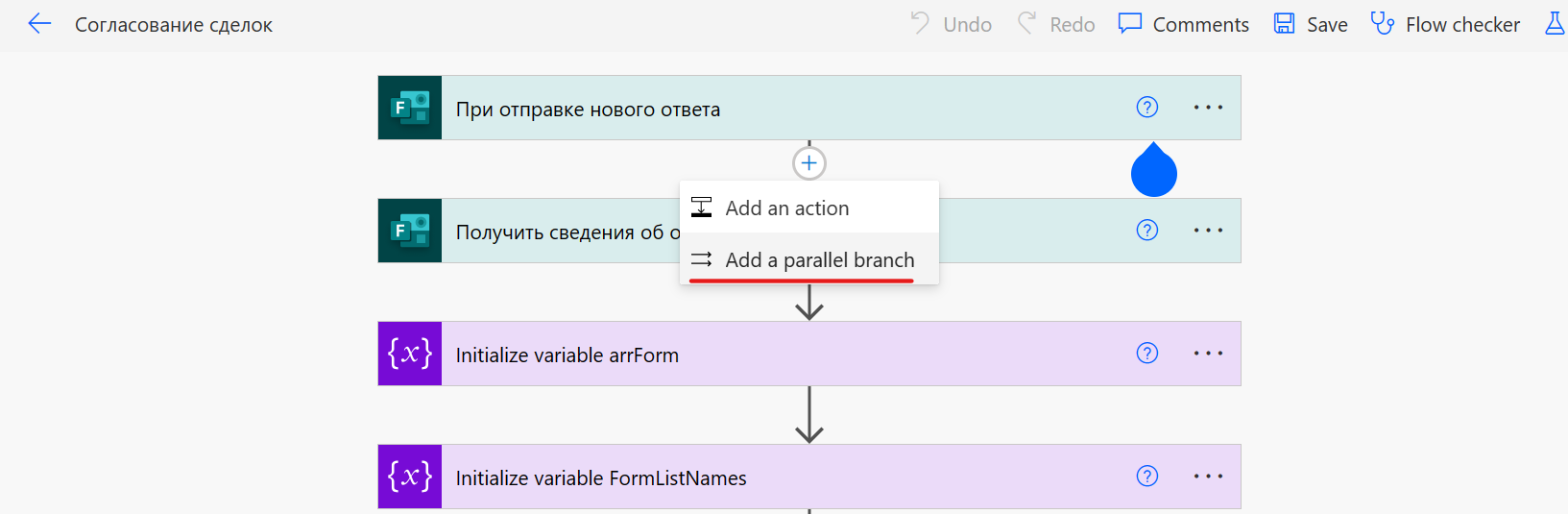Run the Flow checker
The image size is (1568, 514).
point(1445,24)
